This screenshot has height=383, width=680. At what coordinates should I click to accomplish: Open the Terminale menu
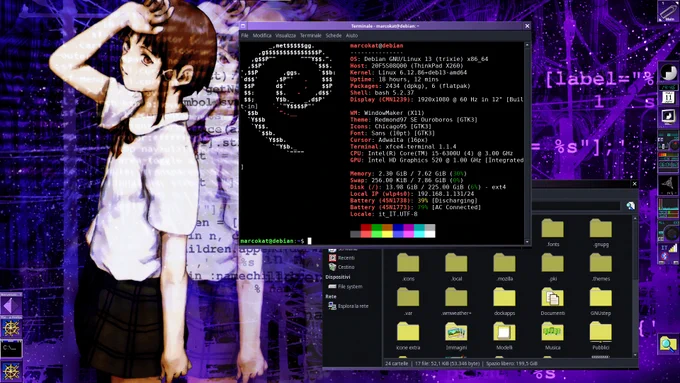click(311, 36)
